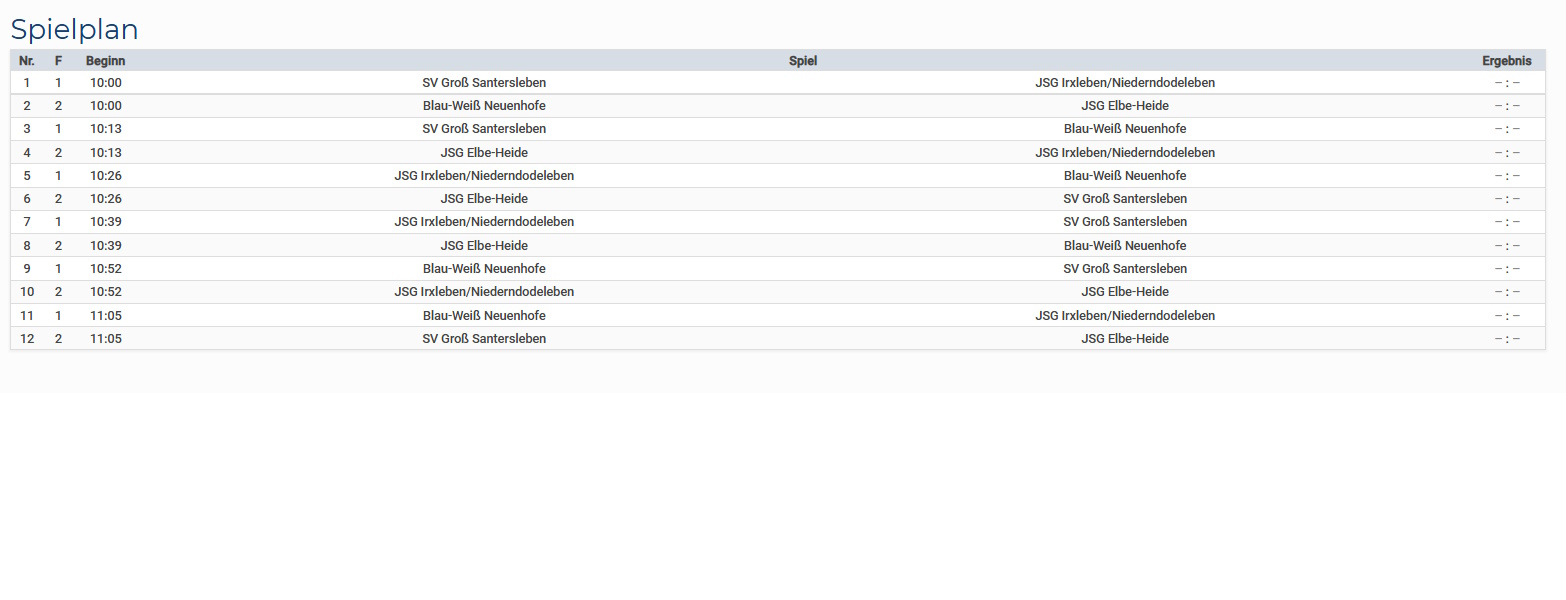1566x600 pixels.
Task: Select Blau-Weiß Neuenhofe in game 8
Action: [1125, 246]
